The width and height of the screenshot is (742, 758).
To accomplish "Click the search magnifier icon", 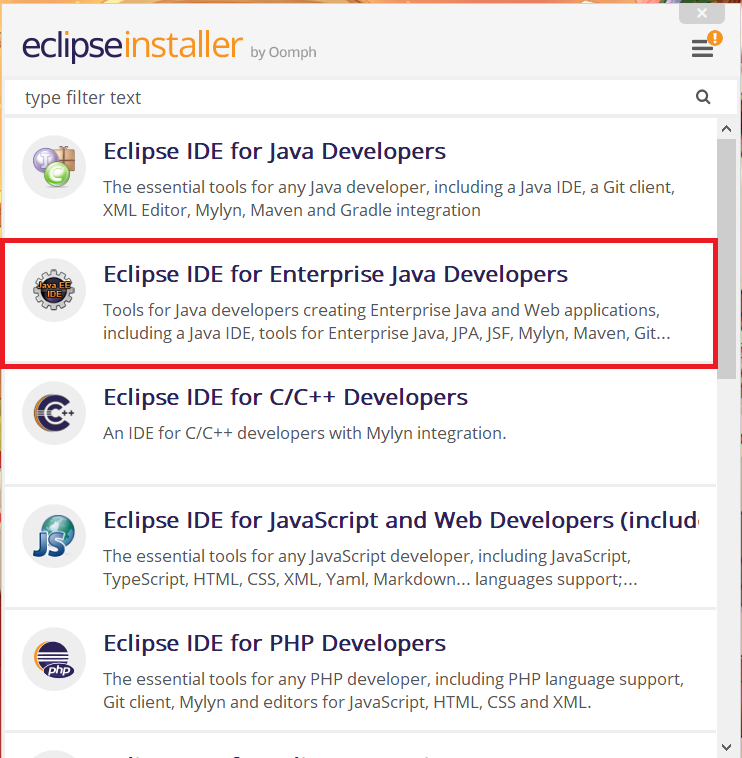I will point(703,97).
